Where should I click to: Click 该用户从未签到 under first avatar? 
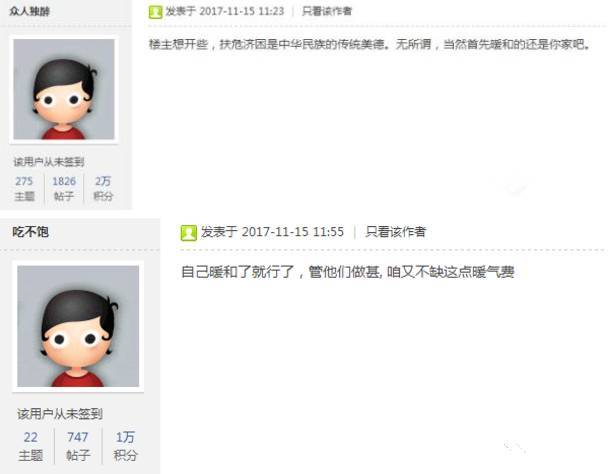[x=49, y=162]
